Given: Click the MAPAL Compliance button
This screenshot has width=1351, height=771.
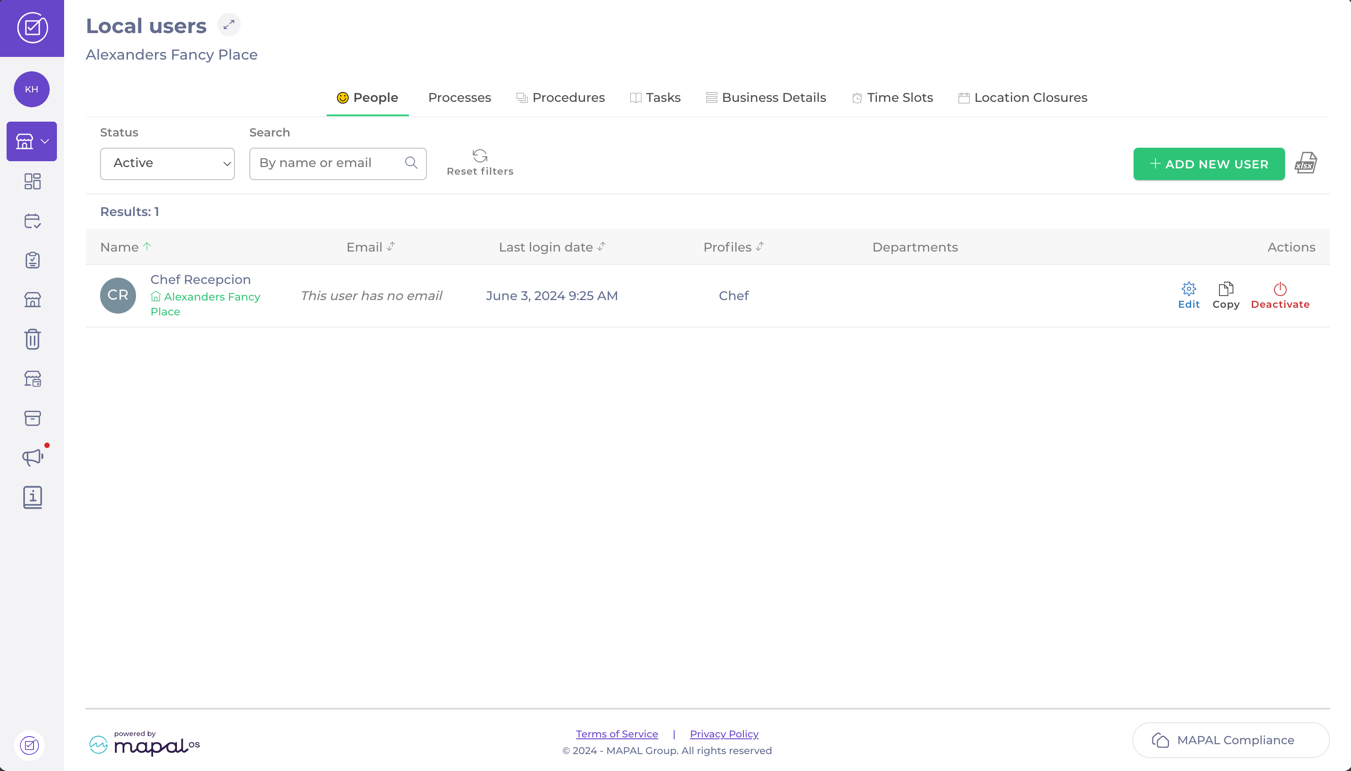Looking at the screenshot, I should (1231, 740).
